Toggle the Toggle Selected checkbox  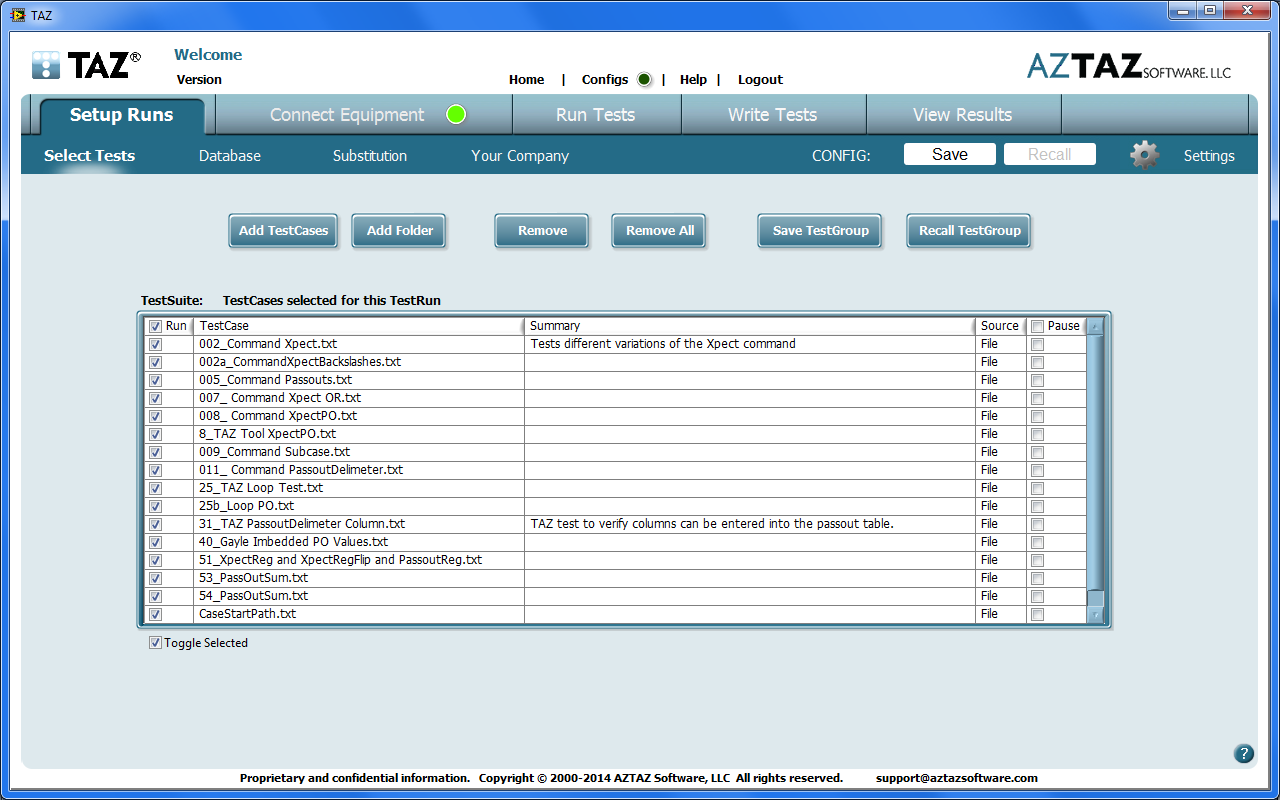[x=155, y=643]
